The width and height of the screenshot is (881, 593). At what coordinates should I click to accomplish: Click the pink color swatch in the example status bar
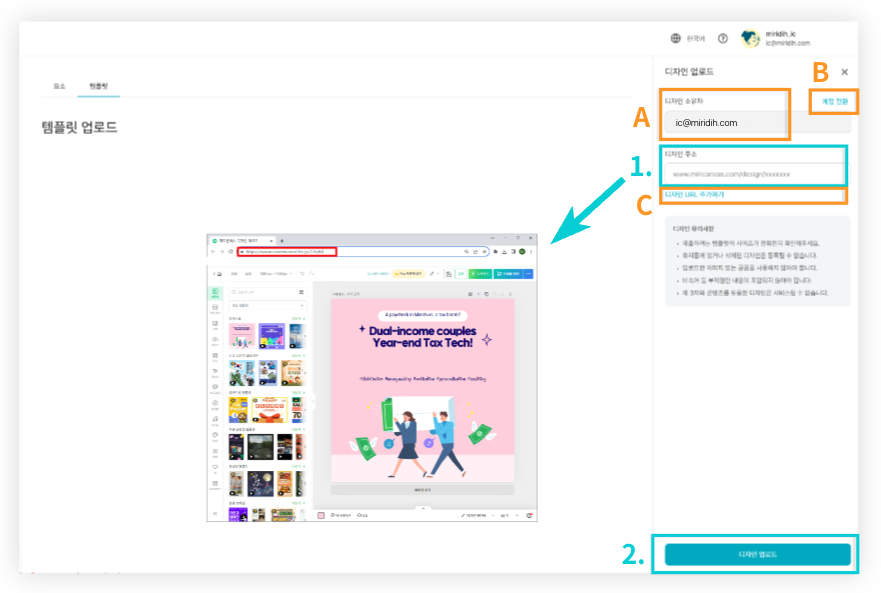click(319, 515)
